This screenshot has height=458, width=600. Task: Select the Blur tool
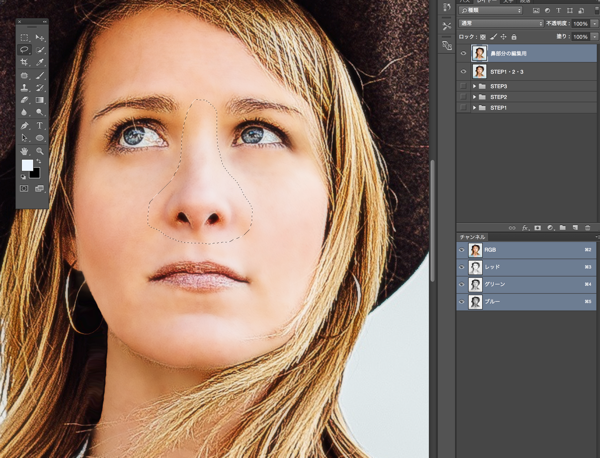tap(24, 112)
